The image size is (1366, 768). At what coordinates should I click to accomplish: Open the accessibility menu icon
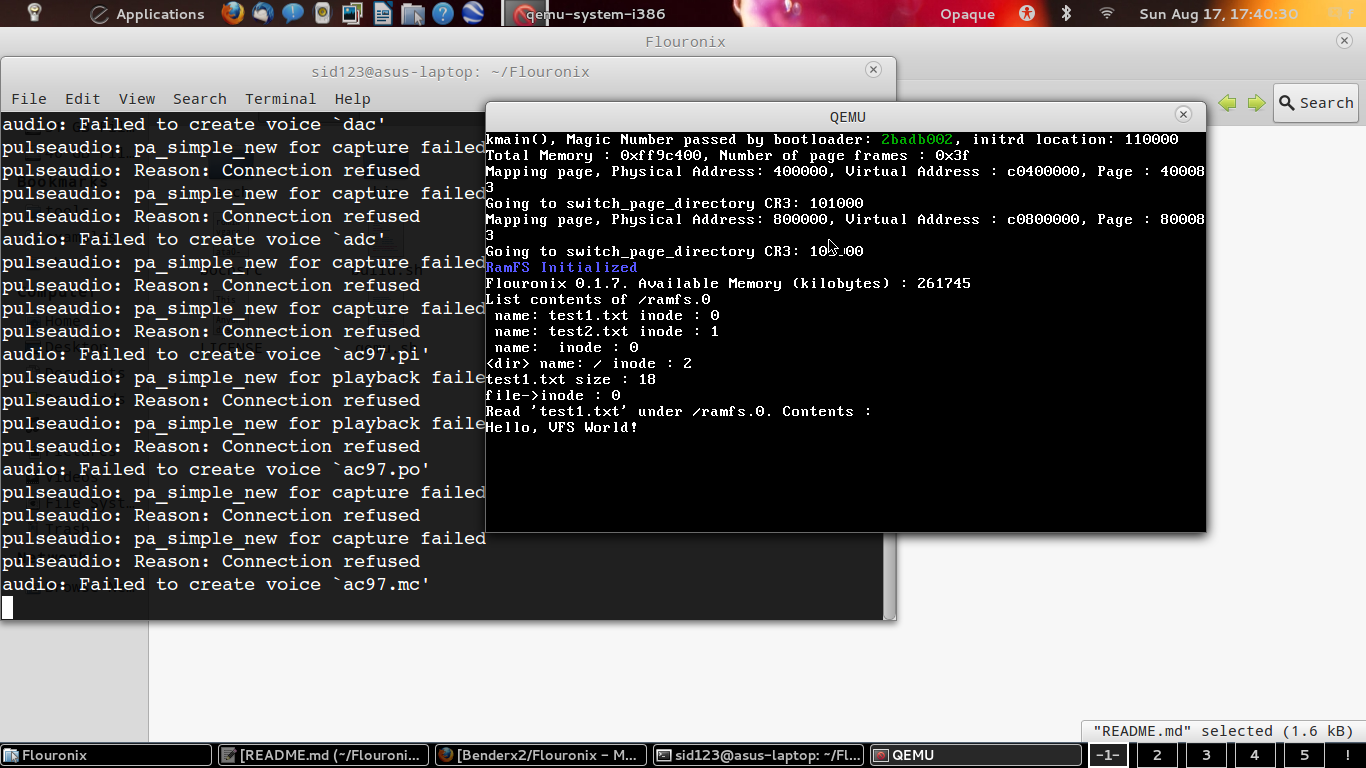click(x=1027, y=13)
